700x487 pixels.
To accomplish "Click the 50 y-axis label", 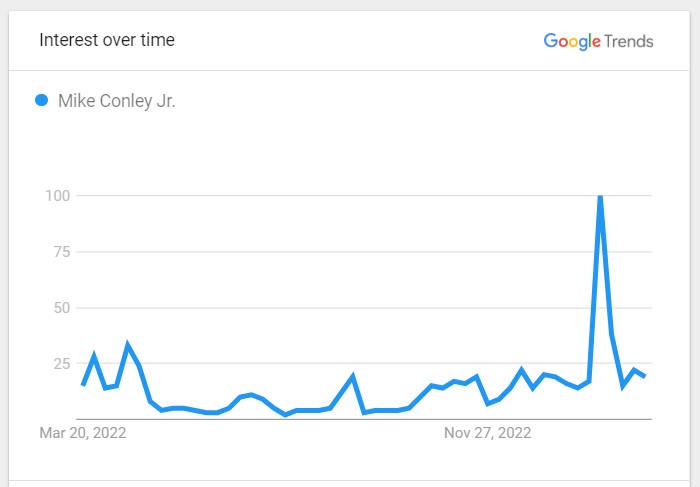I will [62, 308].
